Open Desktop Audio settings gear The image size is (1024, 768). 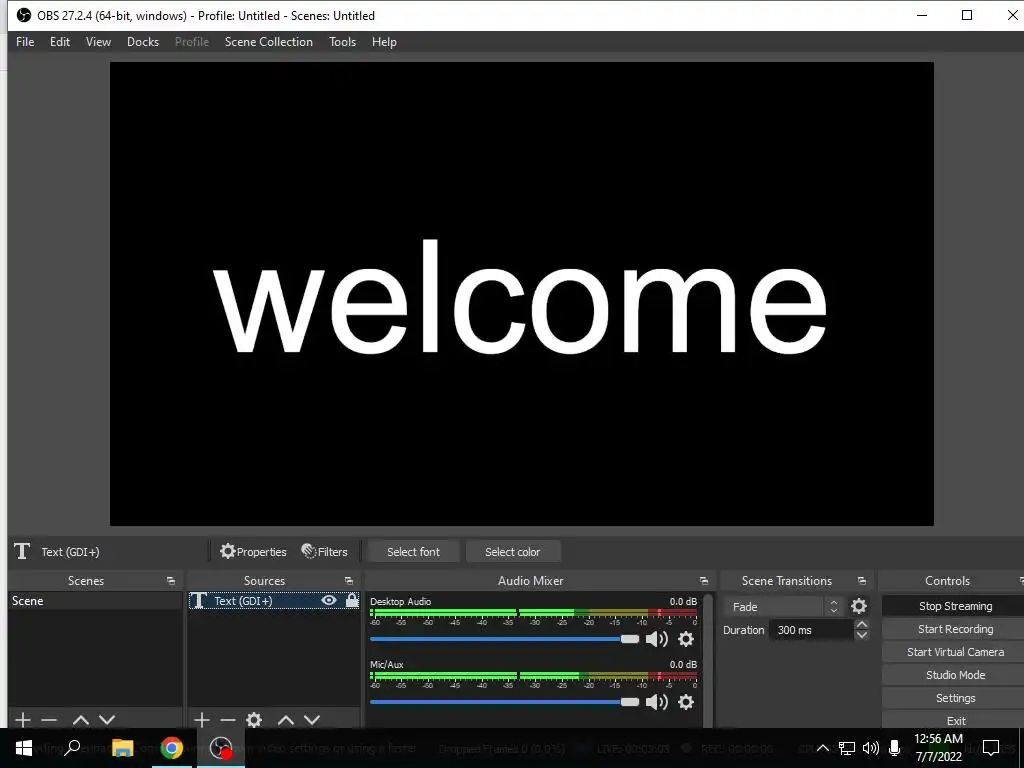[686, 639]
